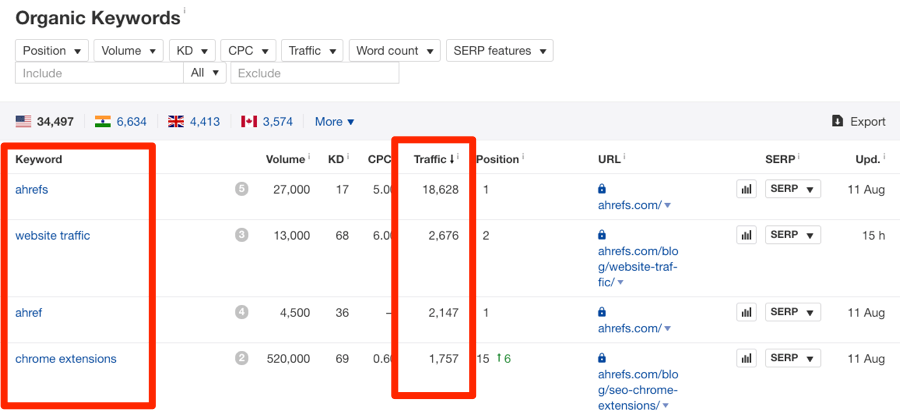Click the SERP features badge 5 beside ahrefs
The image size is (900, 419).
241,189
